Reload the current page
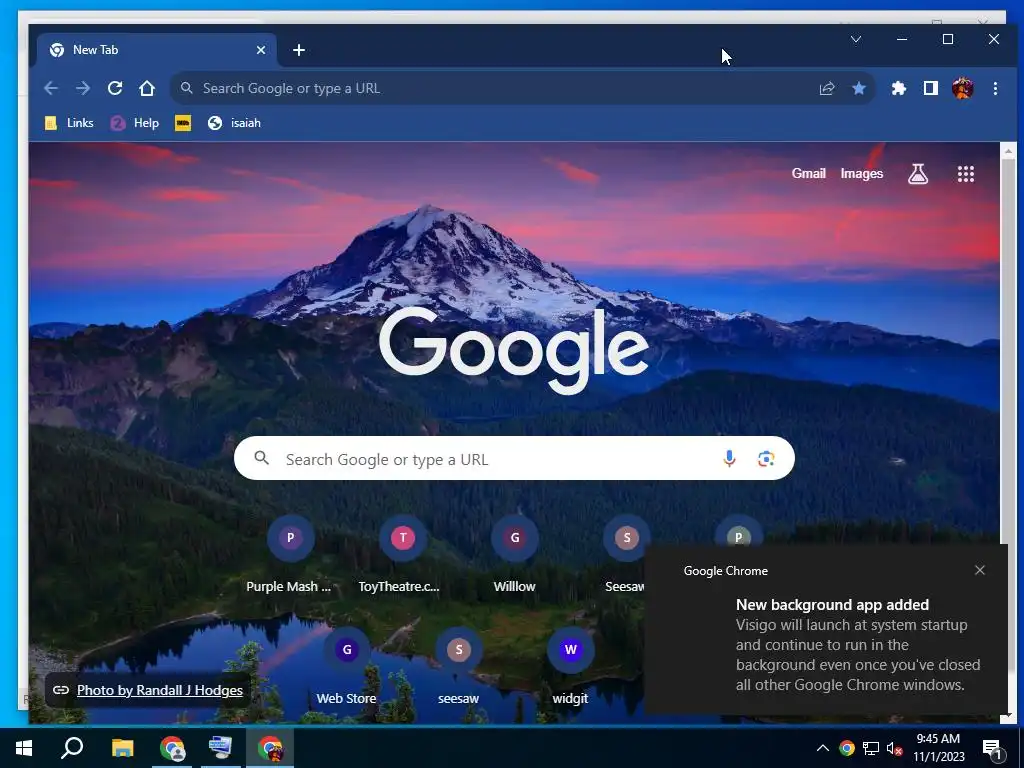Viewport: 1024px width, 768px height. pos(115,88)
